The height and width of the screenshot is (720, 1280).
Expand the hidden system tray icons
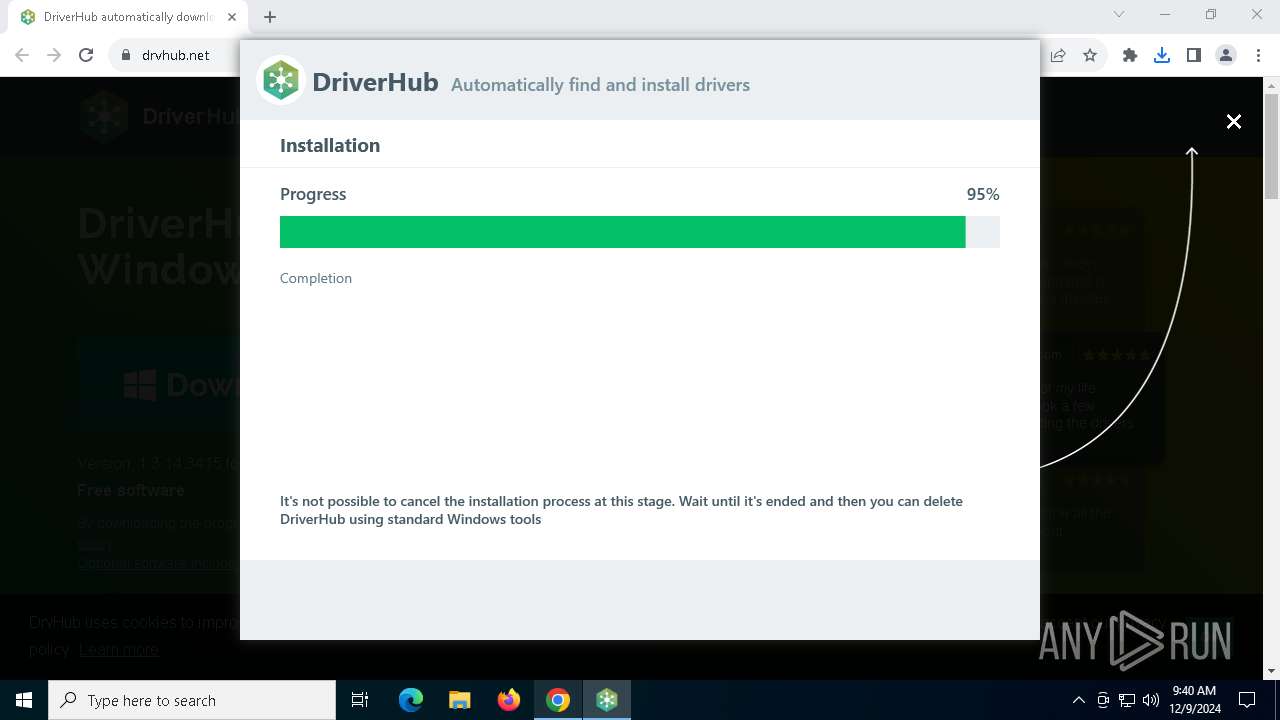point(1078,700)
